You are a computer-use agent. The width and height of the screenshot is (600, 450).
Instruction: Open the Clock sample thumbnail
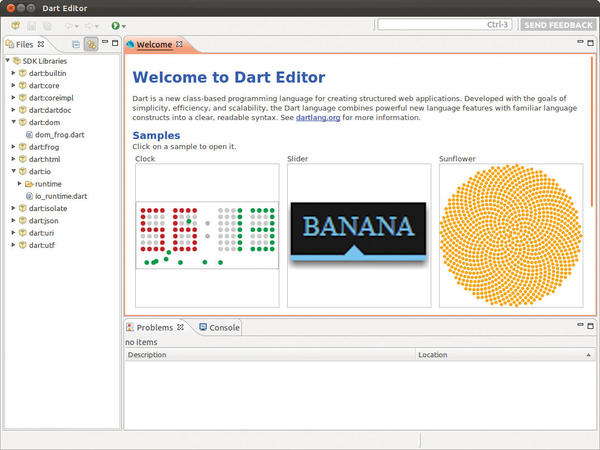pyautogui.click(x=207, y=235)
